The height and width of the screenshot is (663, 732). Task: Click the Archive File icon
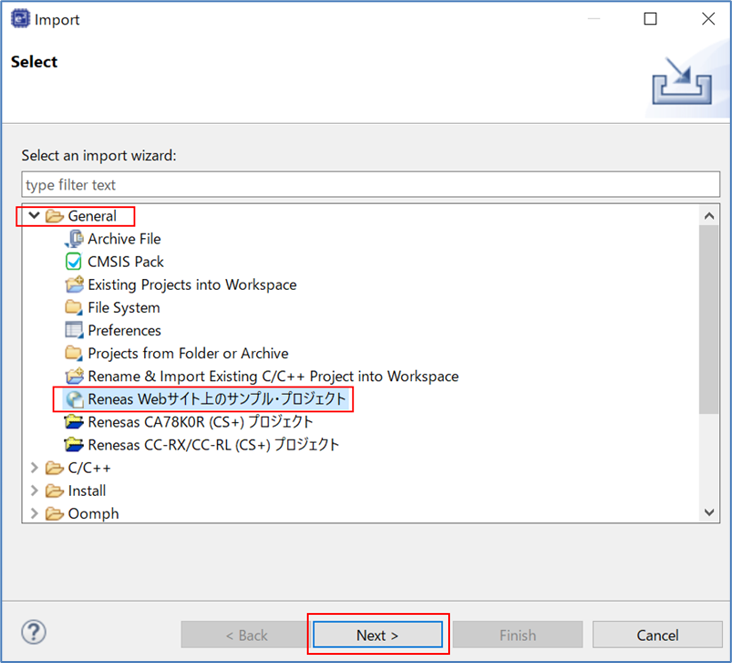point(74,239)
